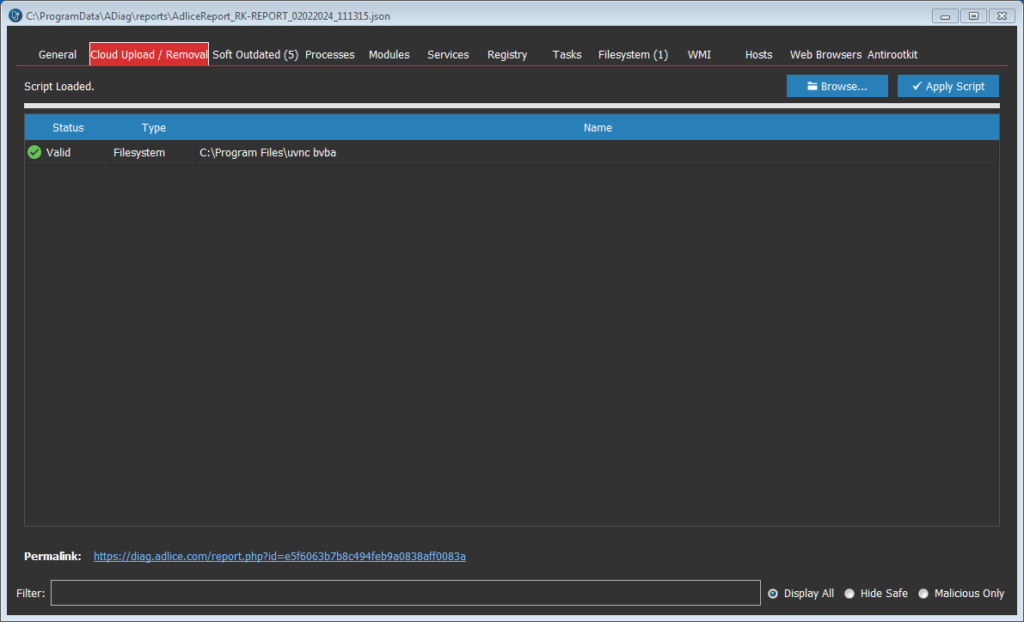Screen dimensions: 1024x622
Task: Open the Web Browsers tab
Action: tap(825, 55)
